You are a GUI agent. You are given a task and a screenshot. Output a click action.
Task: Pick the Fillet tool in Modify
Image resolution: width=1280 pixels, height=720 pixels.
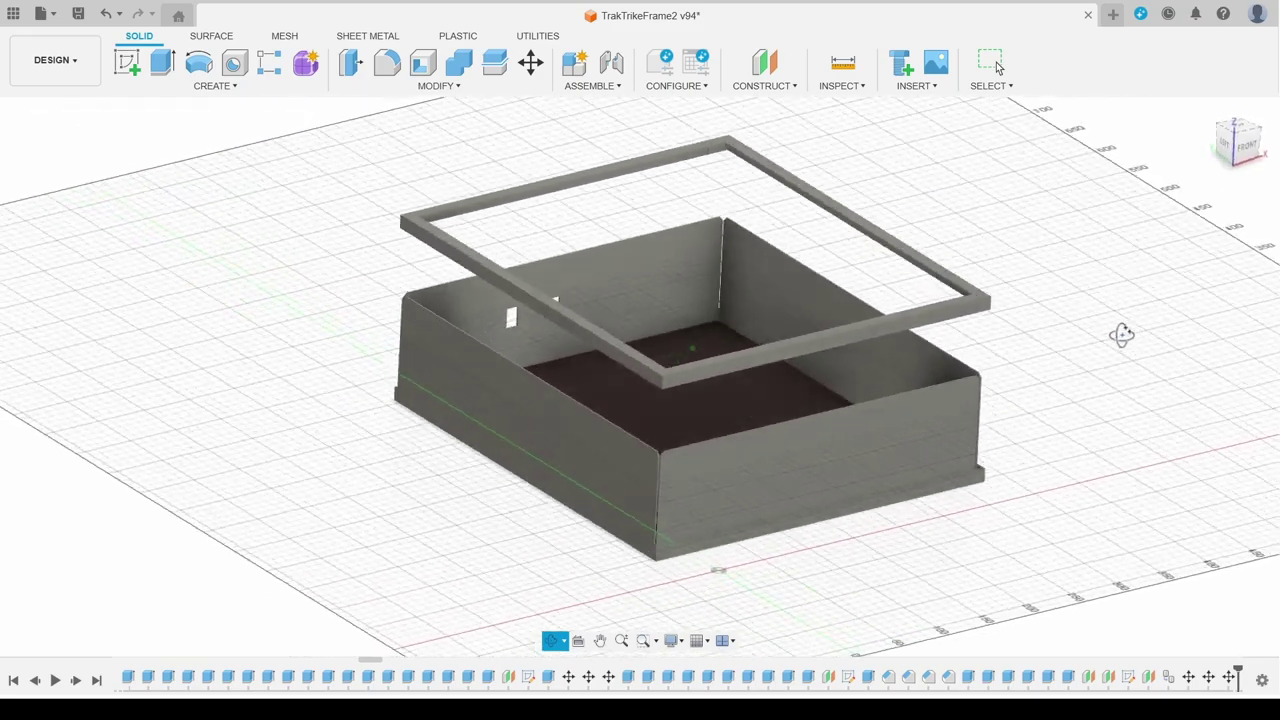click(387, 63)
